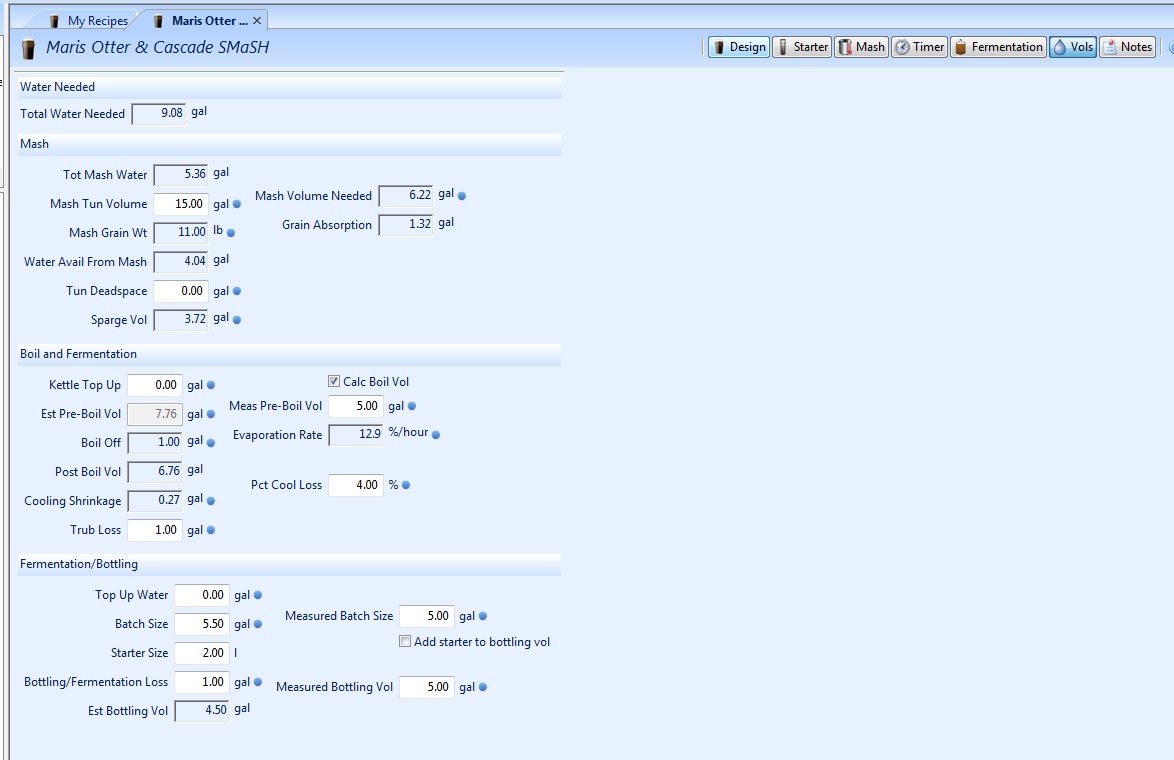Click the Cooling Shrinkage value 0.27

155,500
